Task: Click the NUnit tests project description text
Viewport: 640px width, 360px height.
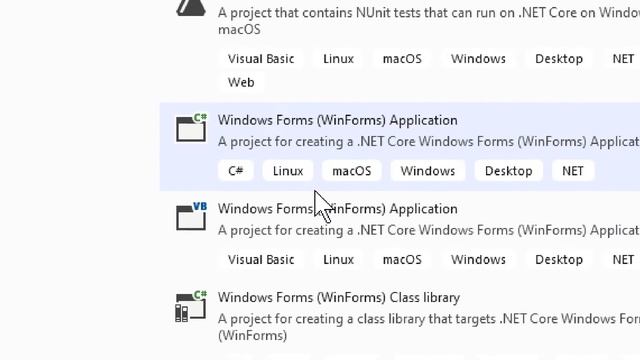Action: click(429, 21)
